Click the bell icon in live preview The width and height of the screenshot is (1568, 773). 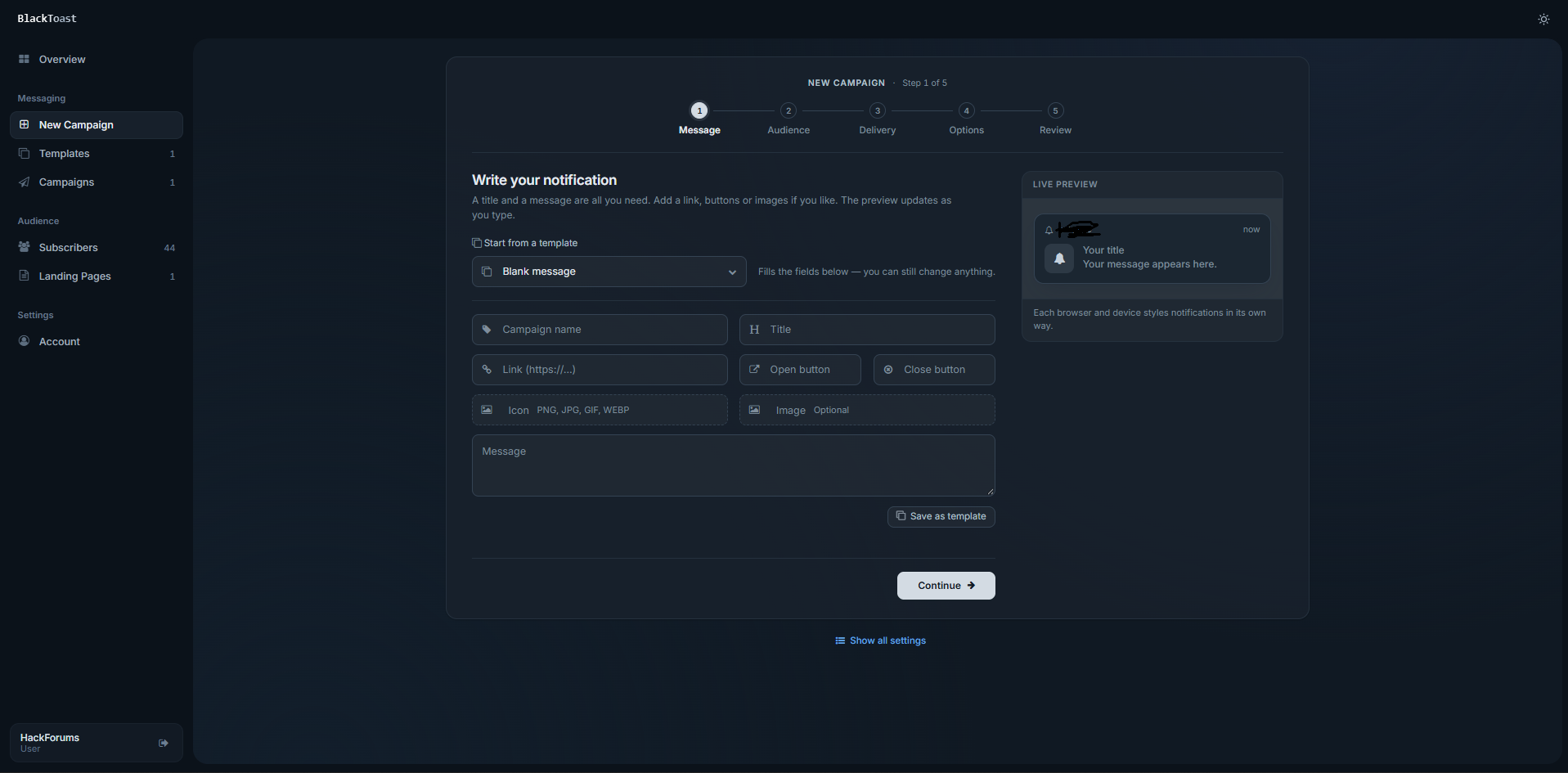click(1059, 258)
